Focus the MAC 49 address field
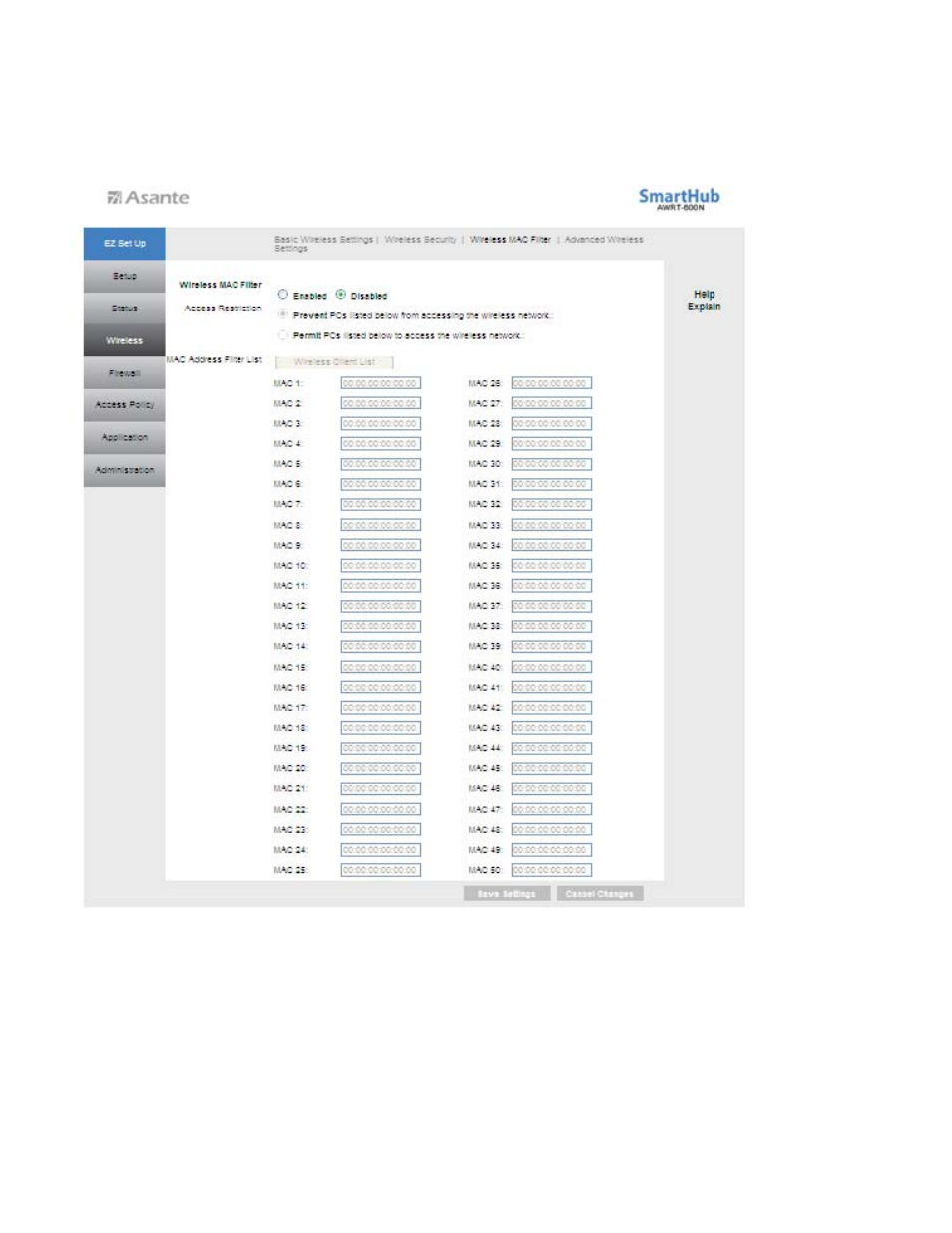 (x=552, y=850)
